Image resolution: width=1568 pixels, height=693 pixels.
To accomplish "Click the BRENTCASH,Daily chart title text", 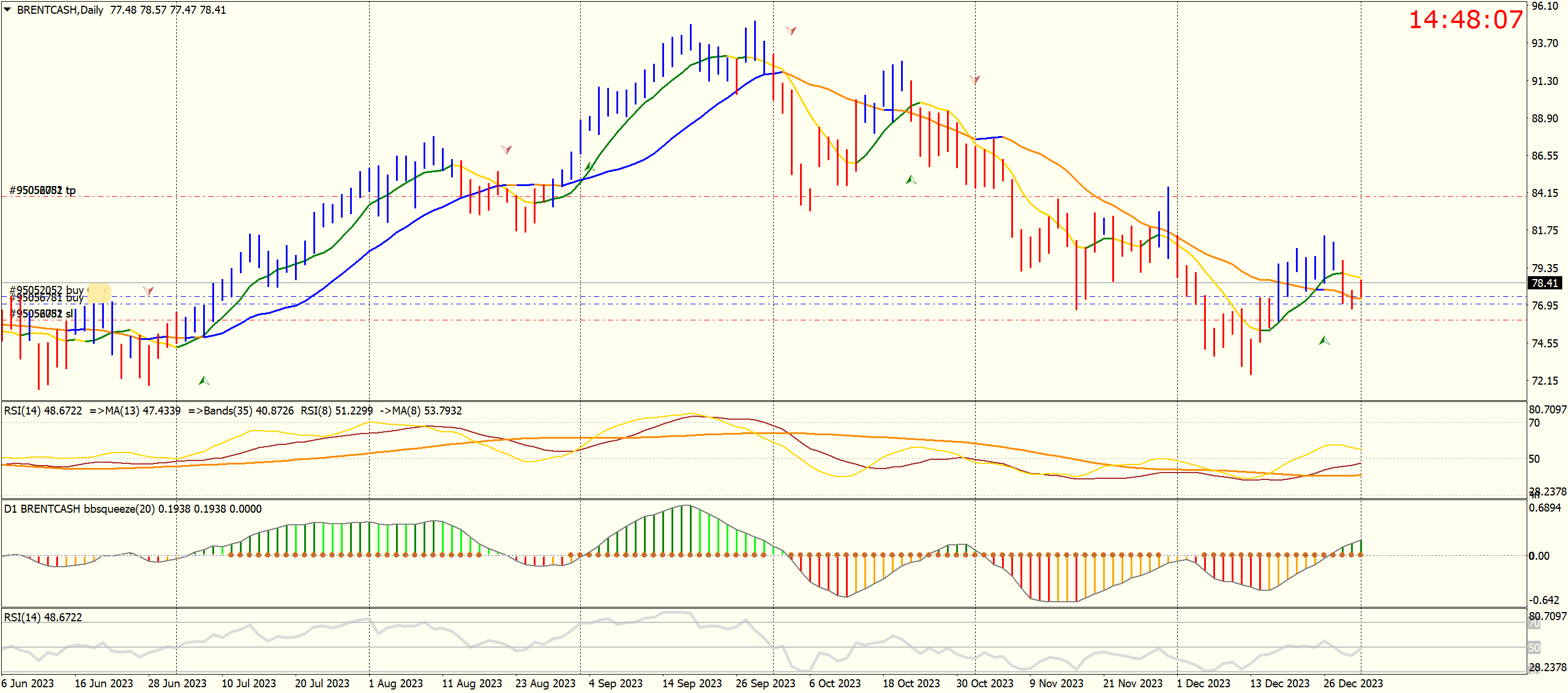I will (60, 10).
